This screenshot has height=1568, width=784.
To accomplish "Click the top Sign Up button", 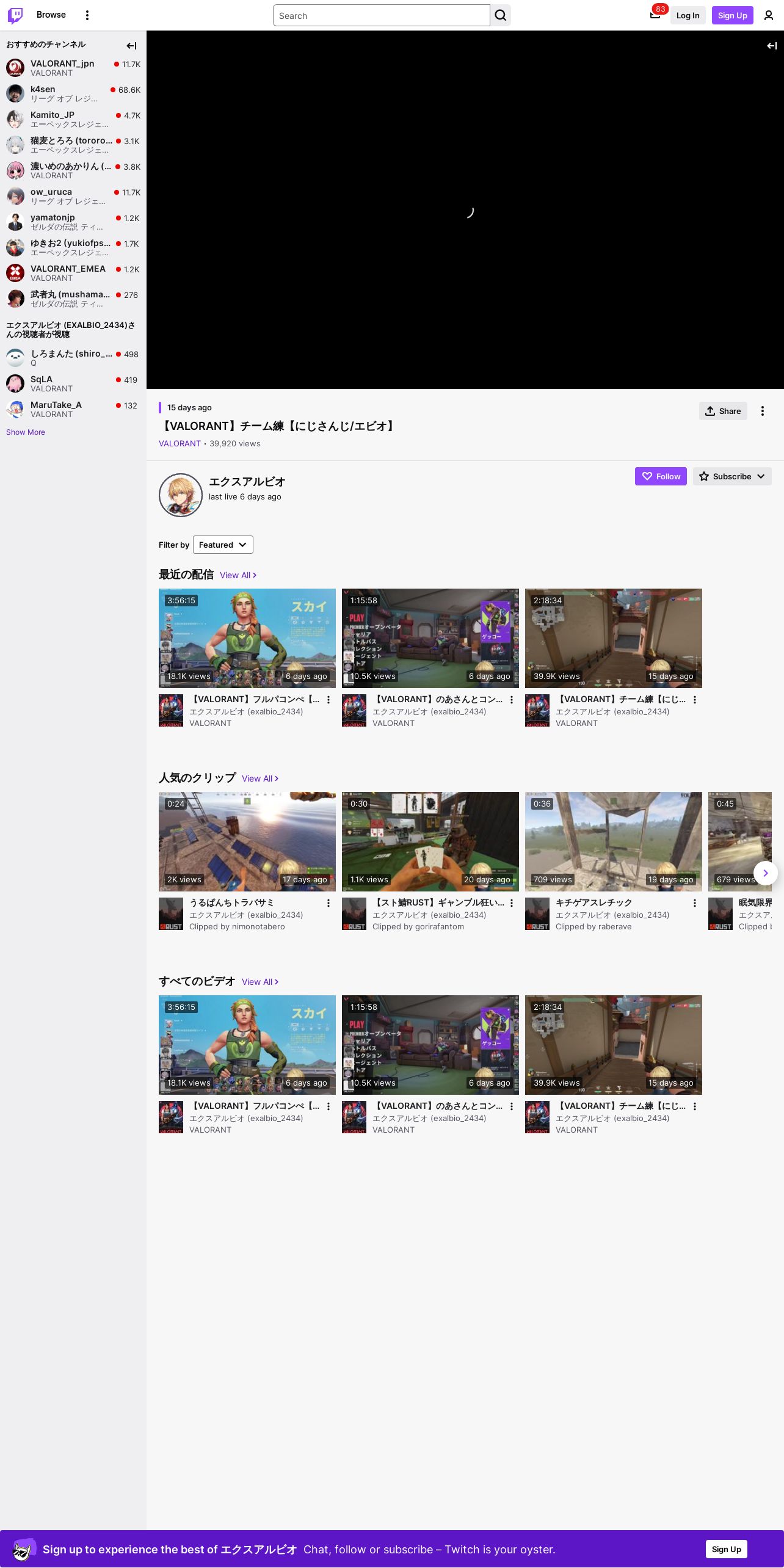I will 733,15.
